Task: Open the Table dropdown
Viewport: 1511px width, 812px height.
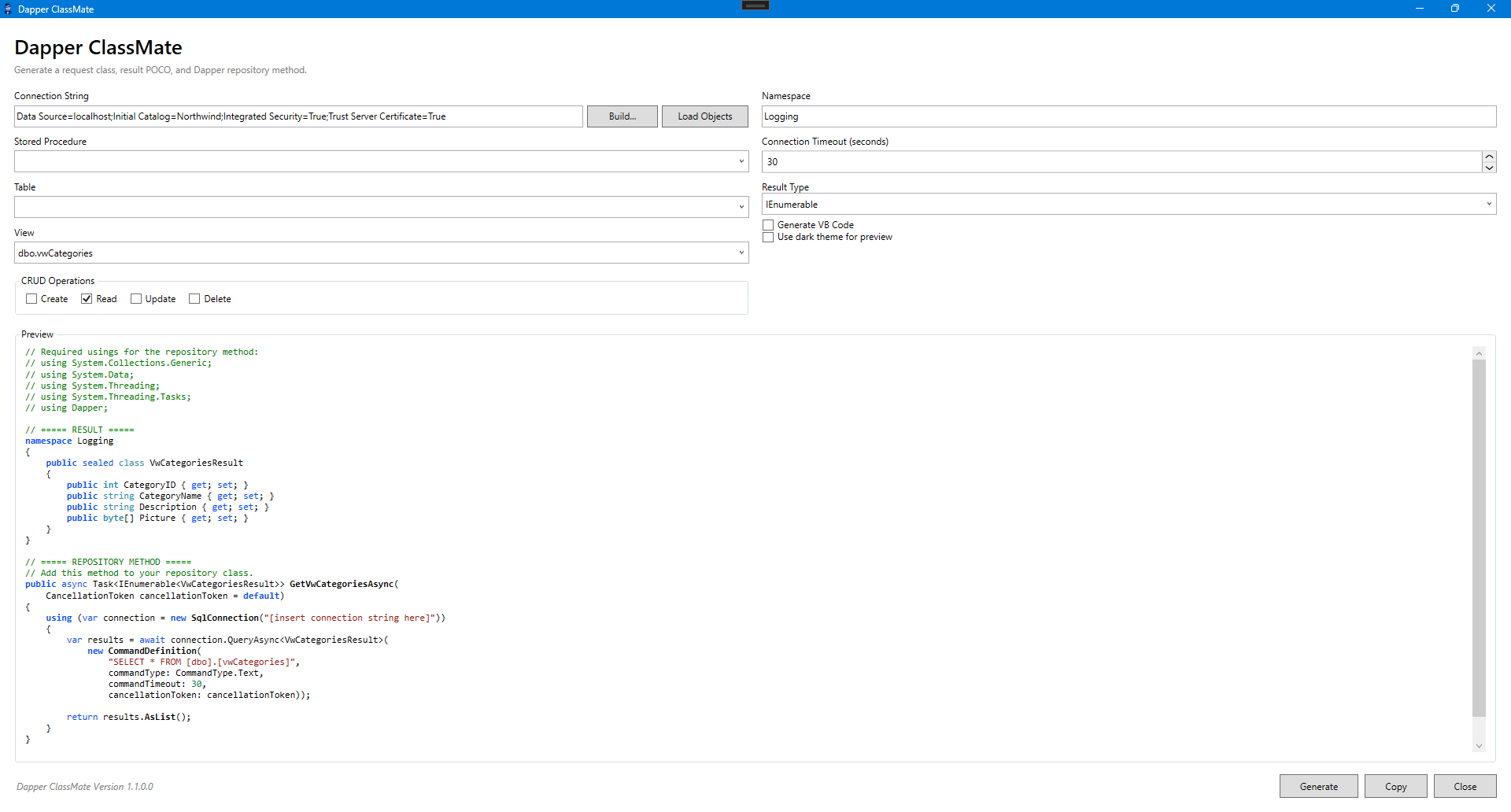Action: pyautogui.click(x=381, y=207)
